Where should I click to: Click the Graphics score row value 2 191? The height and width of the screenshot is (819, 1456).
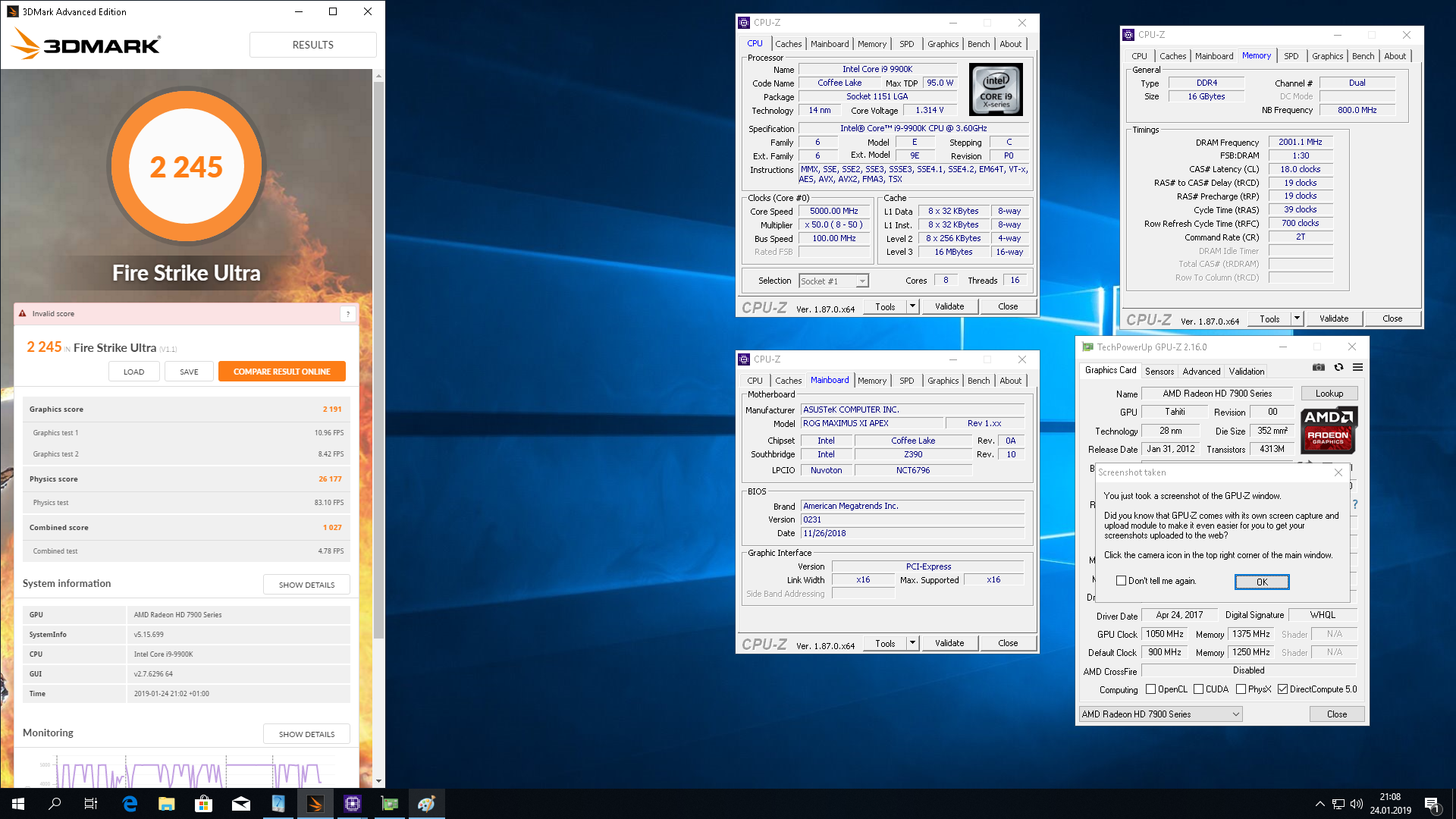pyautogui.click(x=332, y=409)
